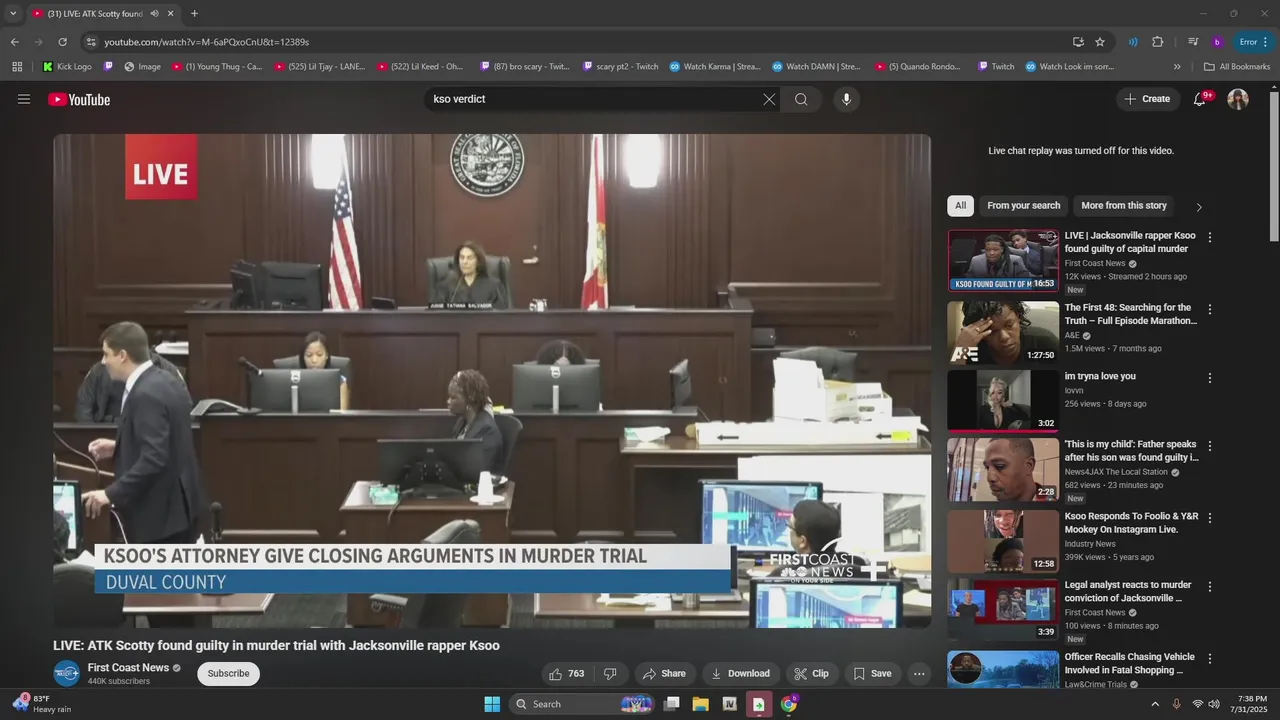Submit search with the magnifier button

801,99
